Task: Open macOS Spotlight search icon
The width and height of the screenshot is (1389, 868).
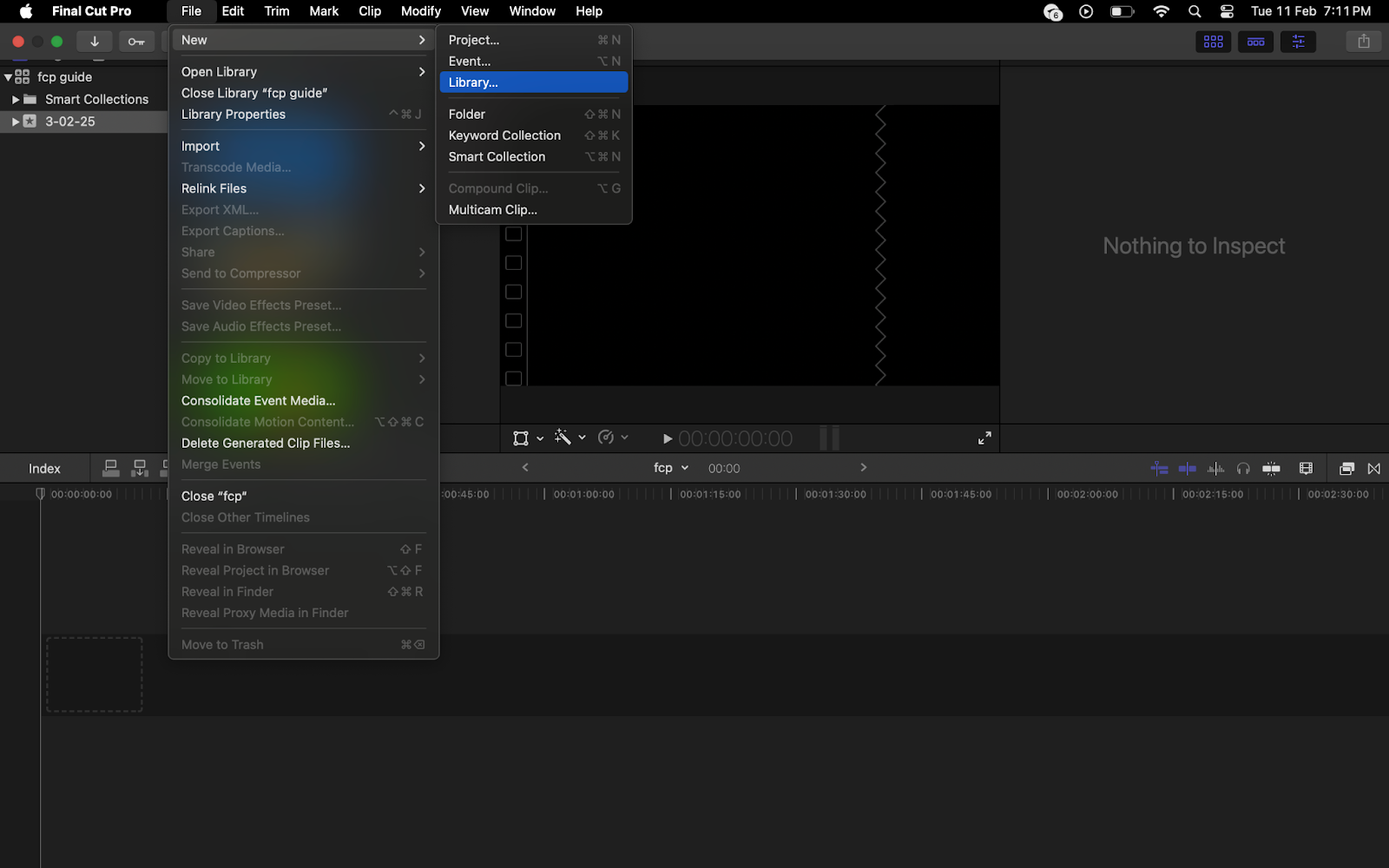Action: (1195, 11)
